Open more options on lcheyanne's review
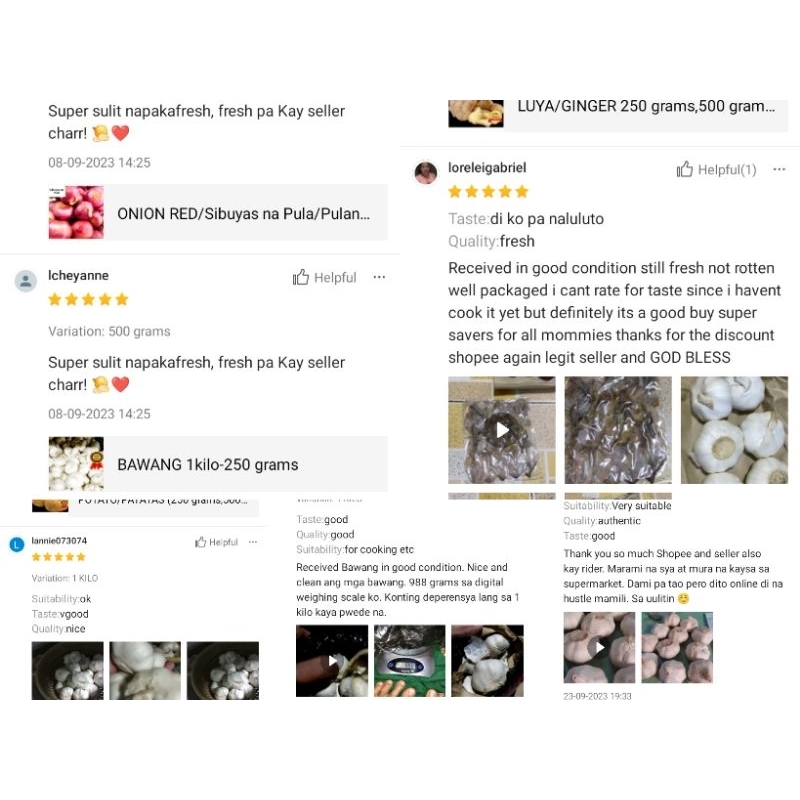This screenshot has width=800, height=800. click(x=379, y=277)
